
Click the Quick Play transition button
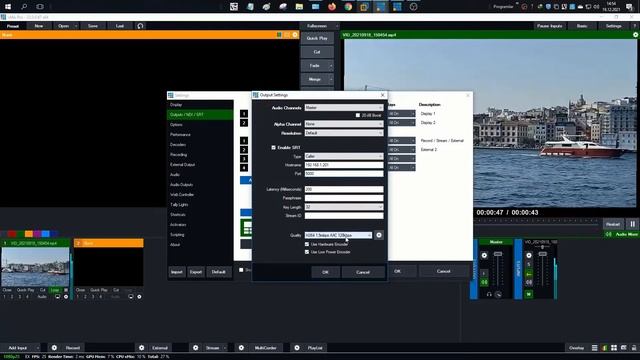click(x=317, y=38)
